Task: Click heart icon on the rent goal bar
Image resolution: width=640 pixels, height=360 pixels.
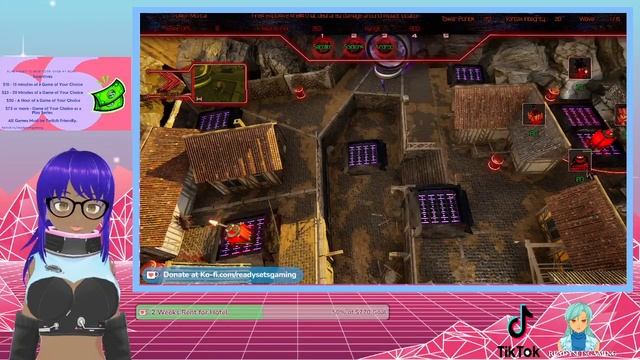Action: (x=143, y=312)
